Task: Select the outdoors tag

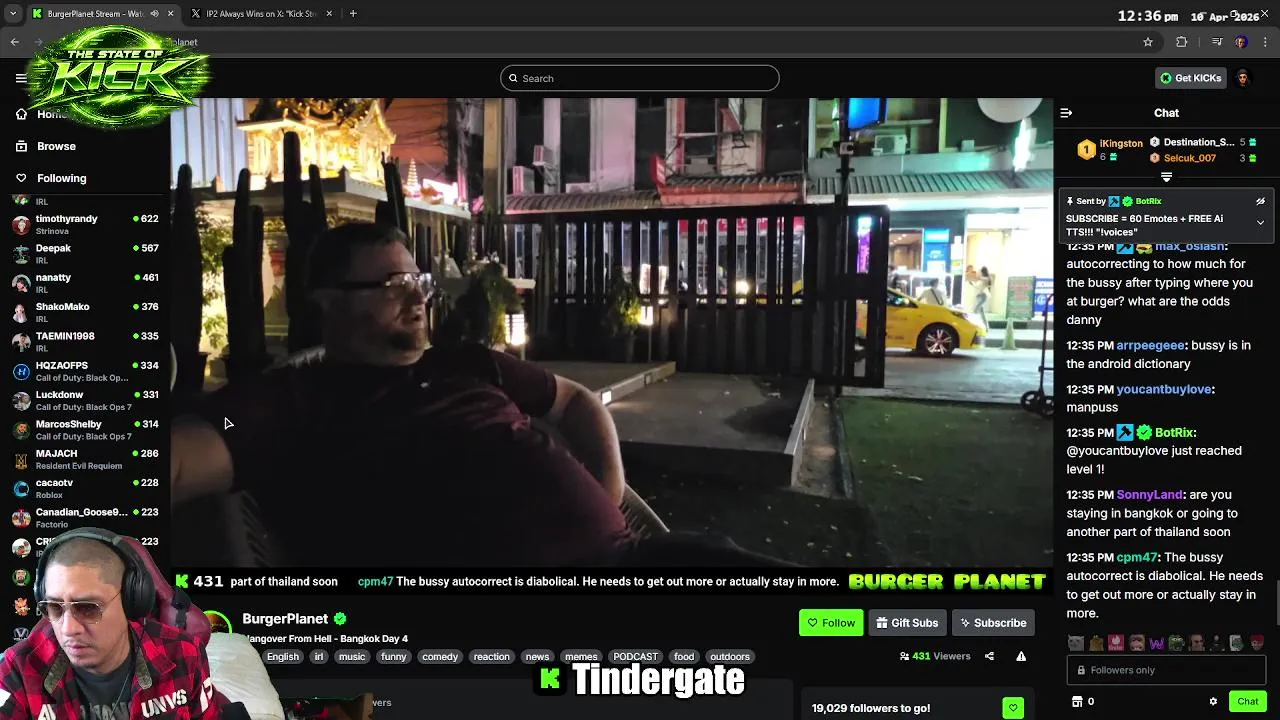Action: tap(730, 657)
